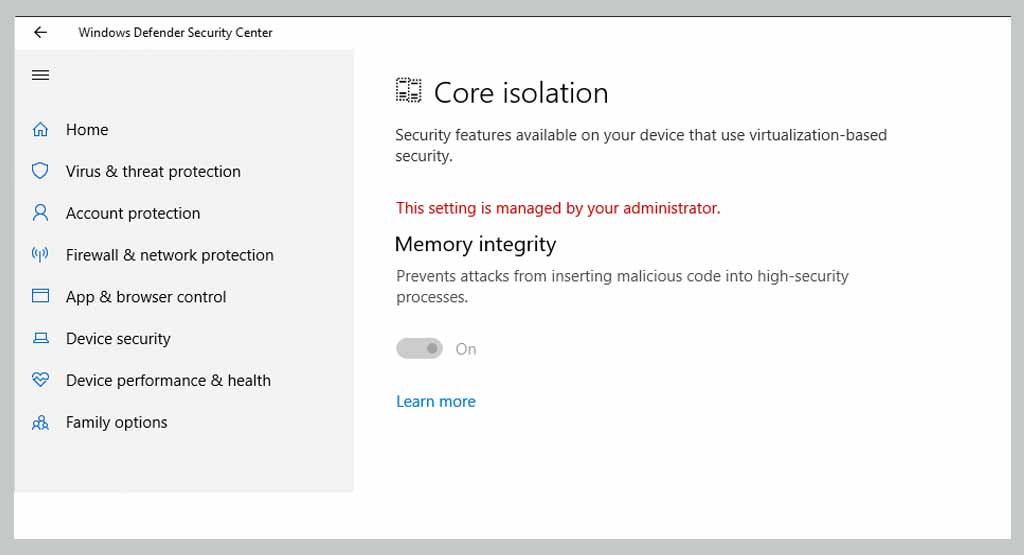Click the On label beside the switch
The width and height of the screenshot is (1024, 555).
[466, 349]
